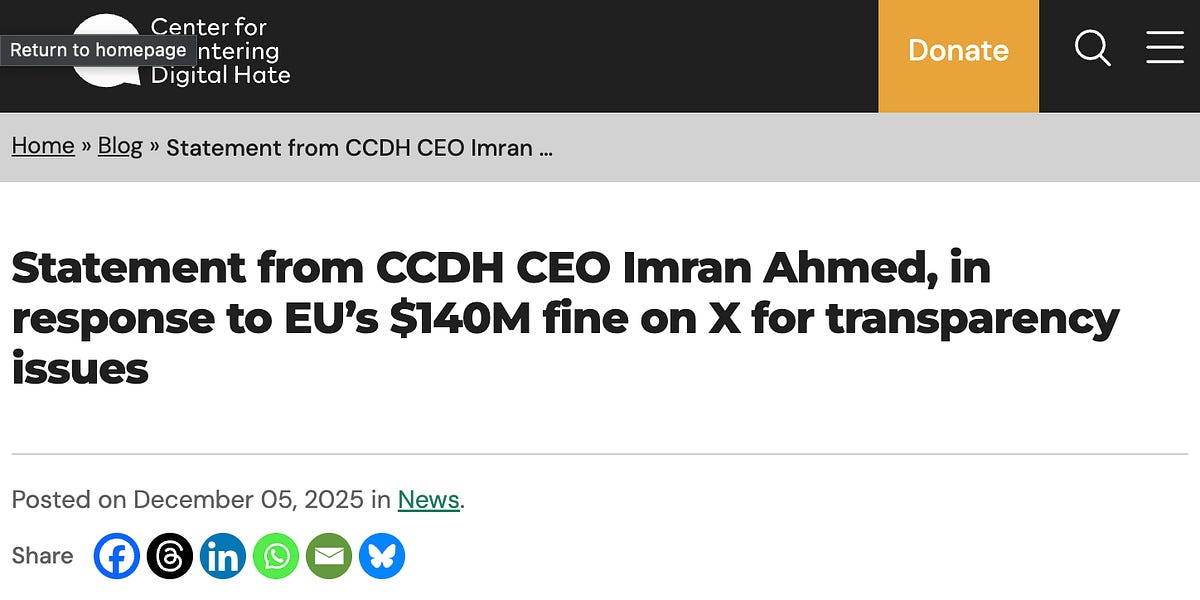Image resolution: width=1200 pixels, height=600 pixels.
Task: Click the LinkedIn share icon
Action: coord(223,555)
